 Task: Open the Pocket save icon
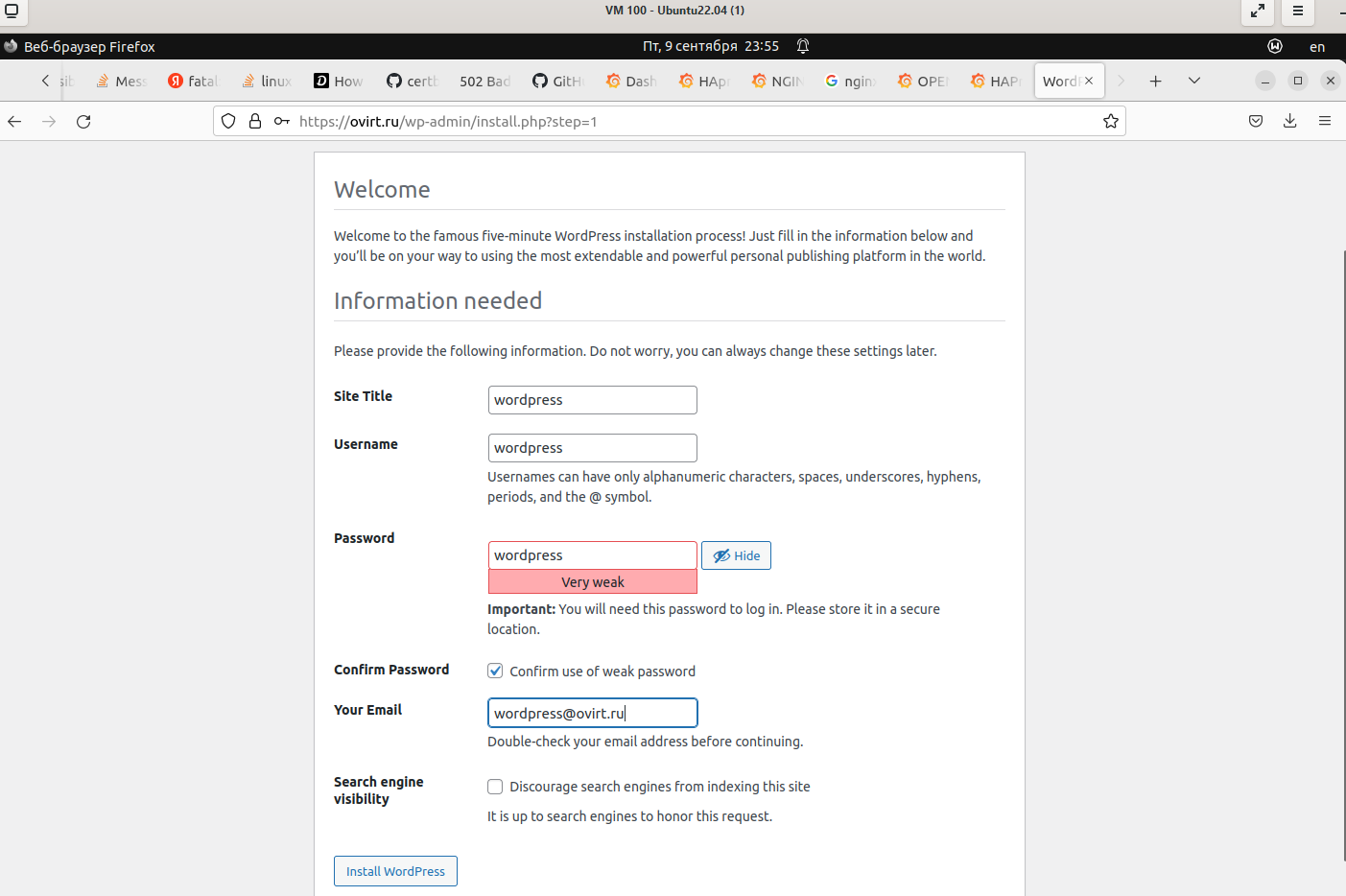click(1256, 121)
